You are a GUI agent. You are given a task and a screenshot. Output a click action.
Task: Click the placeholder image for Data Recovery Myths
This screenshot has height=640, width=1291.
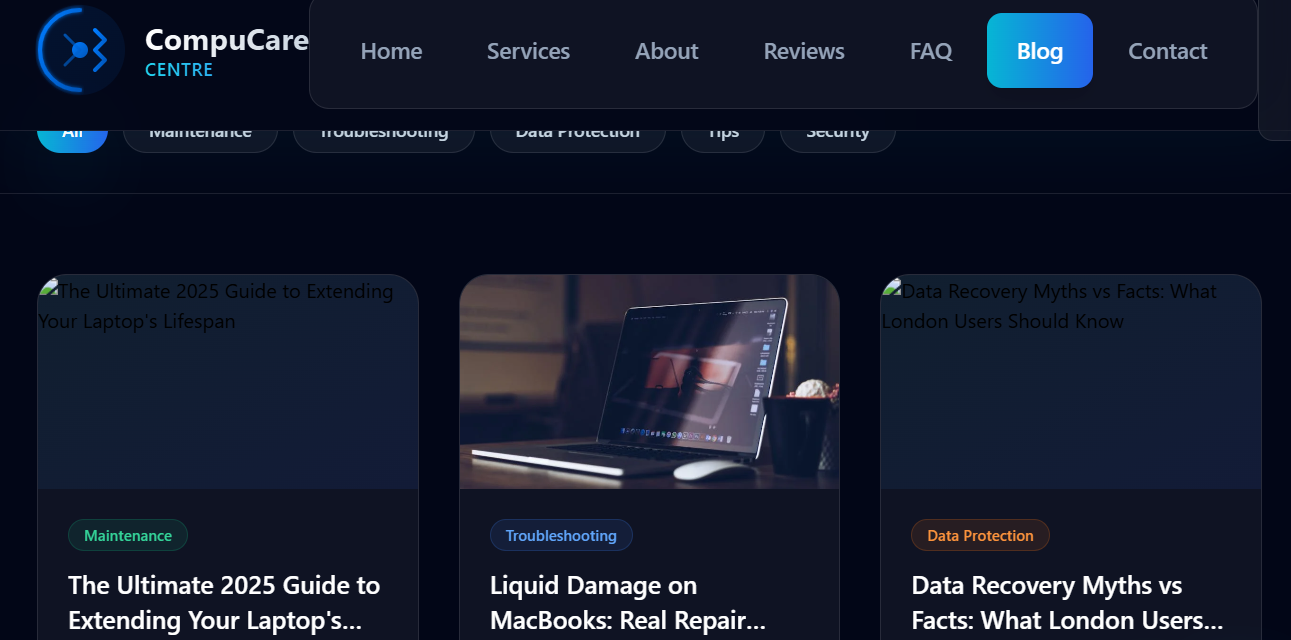[x=1071, y=382]
